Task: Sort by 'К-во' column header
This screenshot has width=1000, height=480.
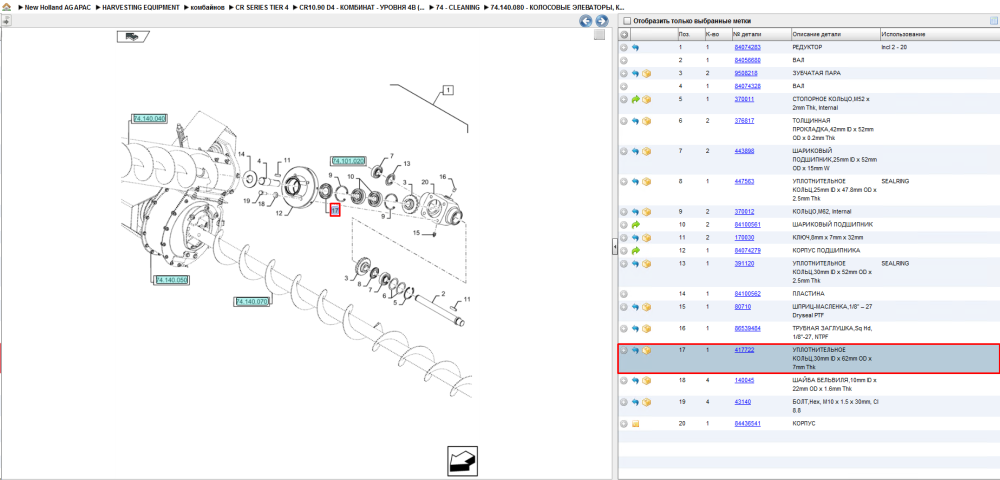Action: [717, 34]
